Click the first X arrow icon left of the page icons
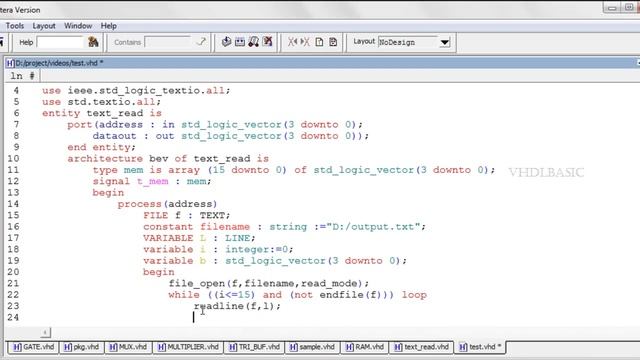 (x=293, y=42)
